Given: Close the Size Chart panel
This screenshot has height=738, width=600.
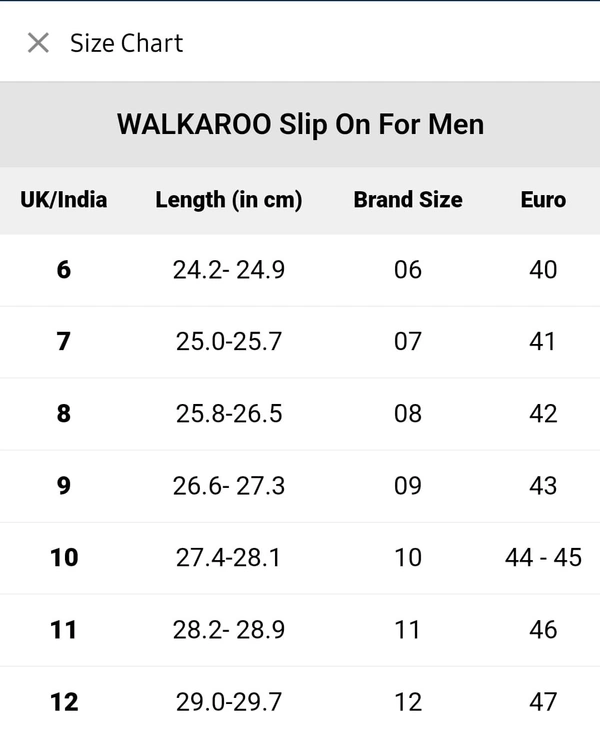Looking at the screenshot, I should pos(38,43).
